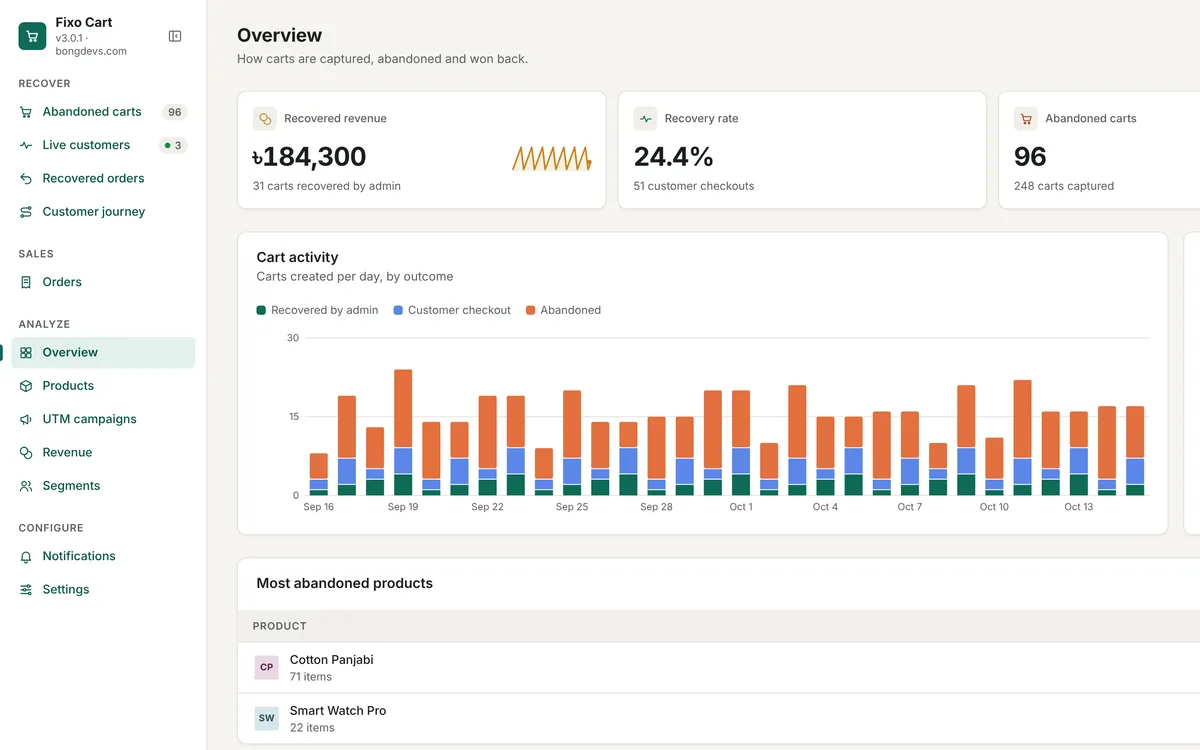Image resolution: width=1200 pixels, height=750 pixels.
Task: Click the Live customers pulse icon
Action: [x=26, y=145]
